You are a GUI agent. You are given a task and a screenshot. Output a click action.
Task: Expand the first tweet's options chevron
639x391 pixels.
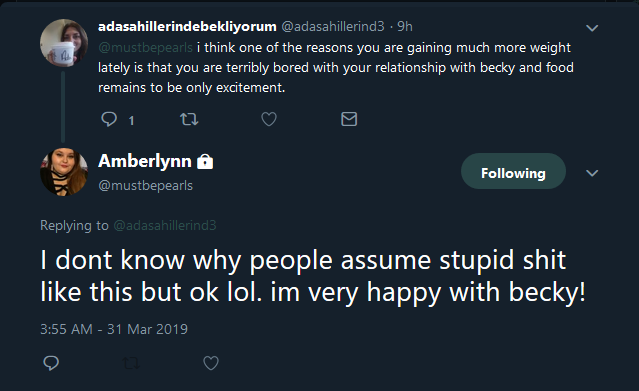pos(592,28)
